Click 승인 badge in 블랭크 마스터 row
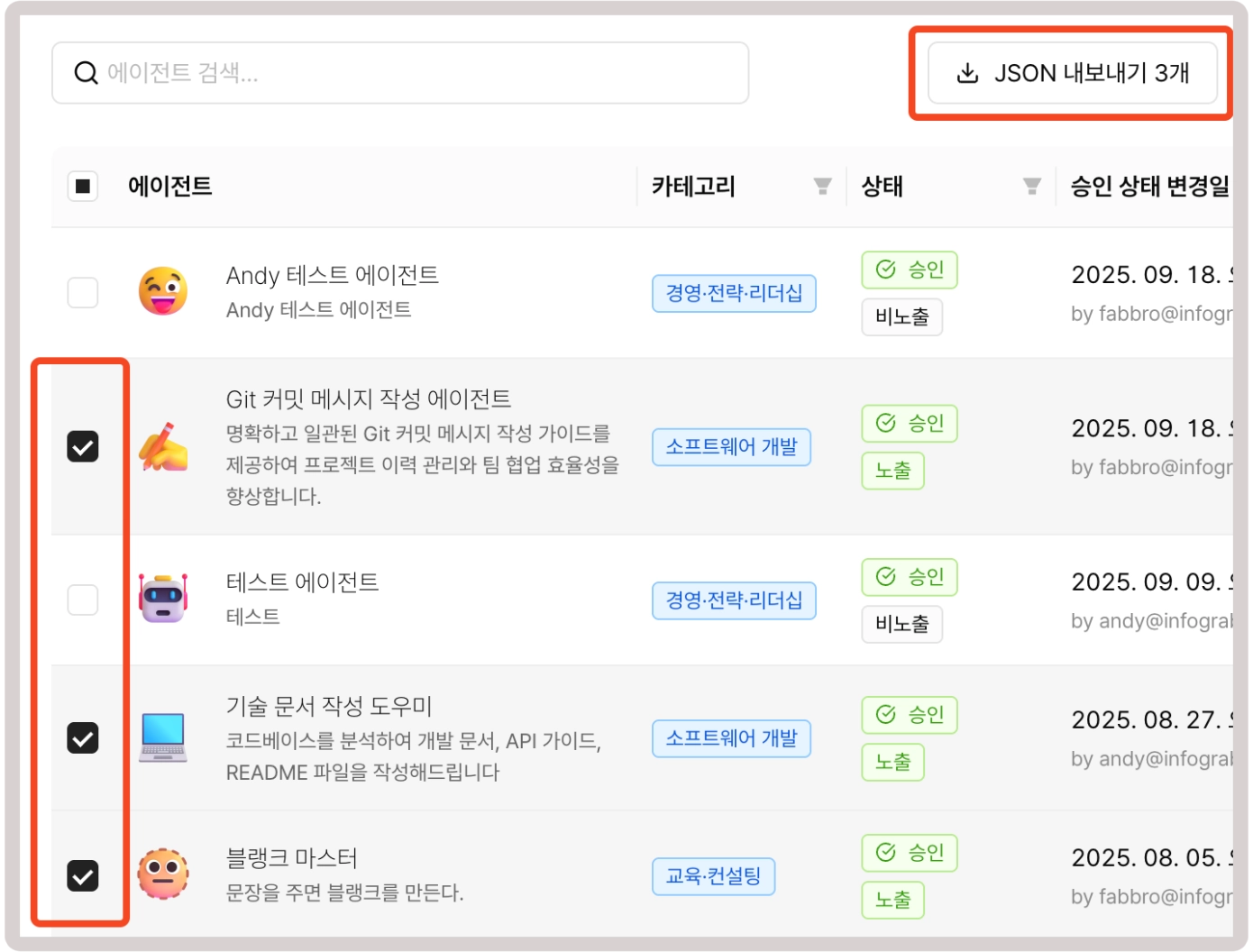1253x952 pixels. point(910,853)
